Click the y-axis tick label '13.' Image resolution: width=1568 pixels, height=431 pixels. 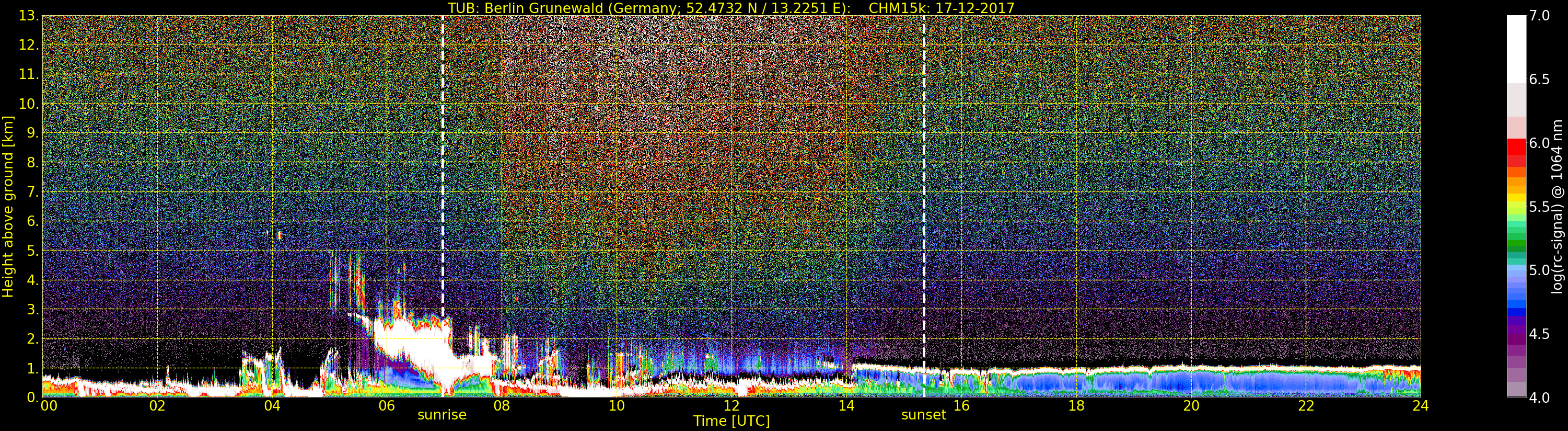28,16
